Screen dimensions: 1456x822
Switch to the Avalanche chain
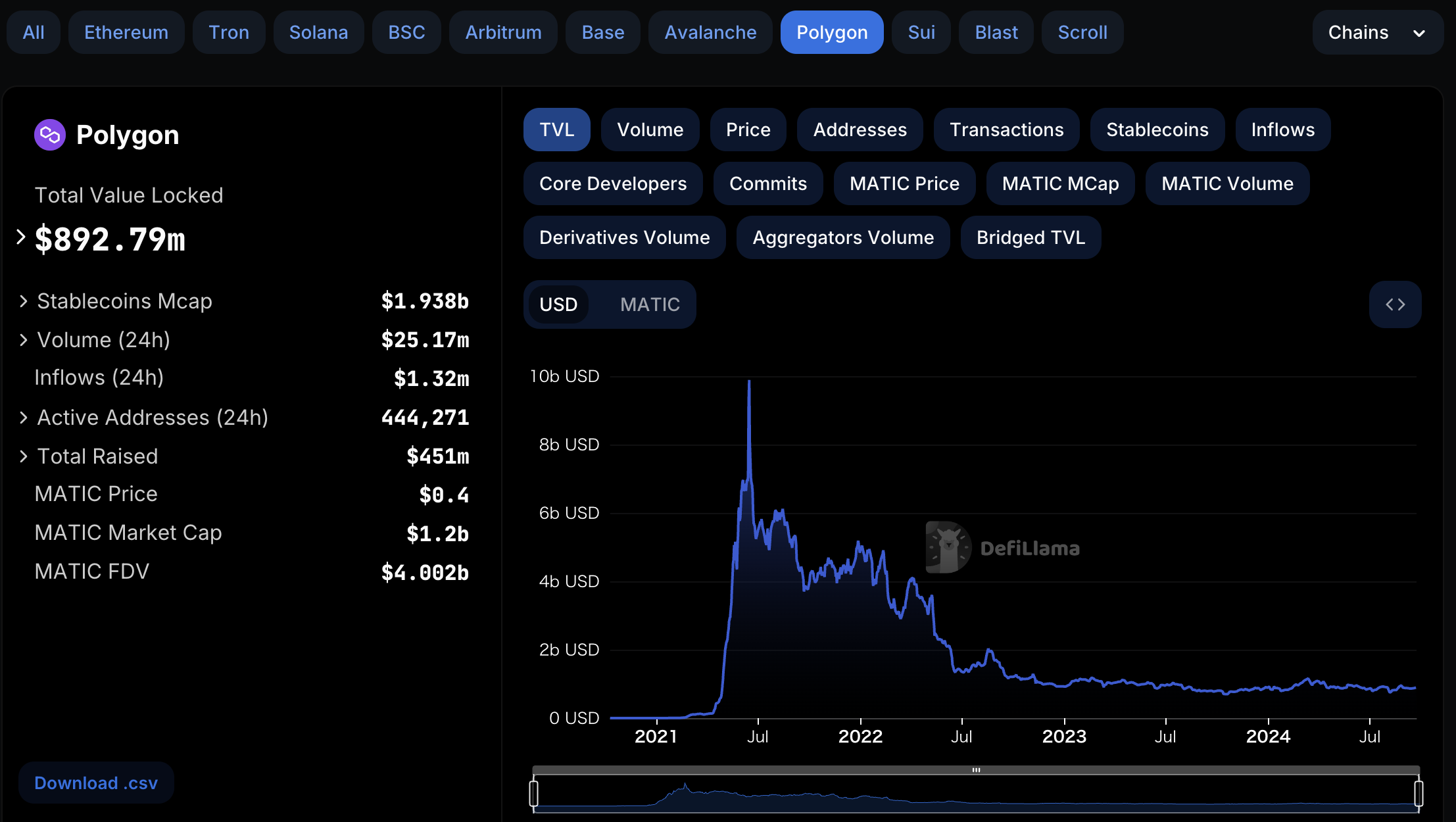click(710, 32)
